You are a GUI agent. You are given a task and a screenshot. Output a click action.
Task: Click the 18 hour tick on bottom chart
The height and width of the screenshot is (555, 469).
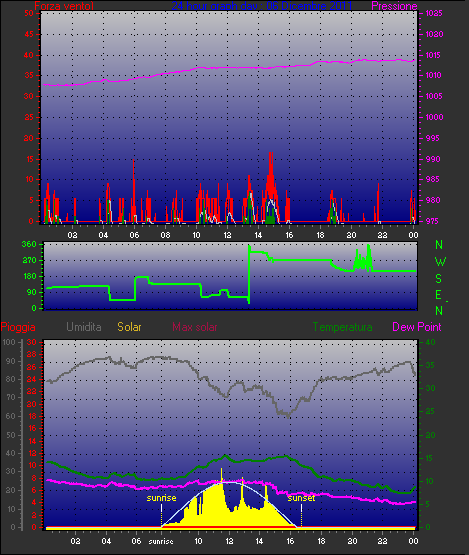click(321, 541)
